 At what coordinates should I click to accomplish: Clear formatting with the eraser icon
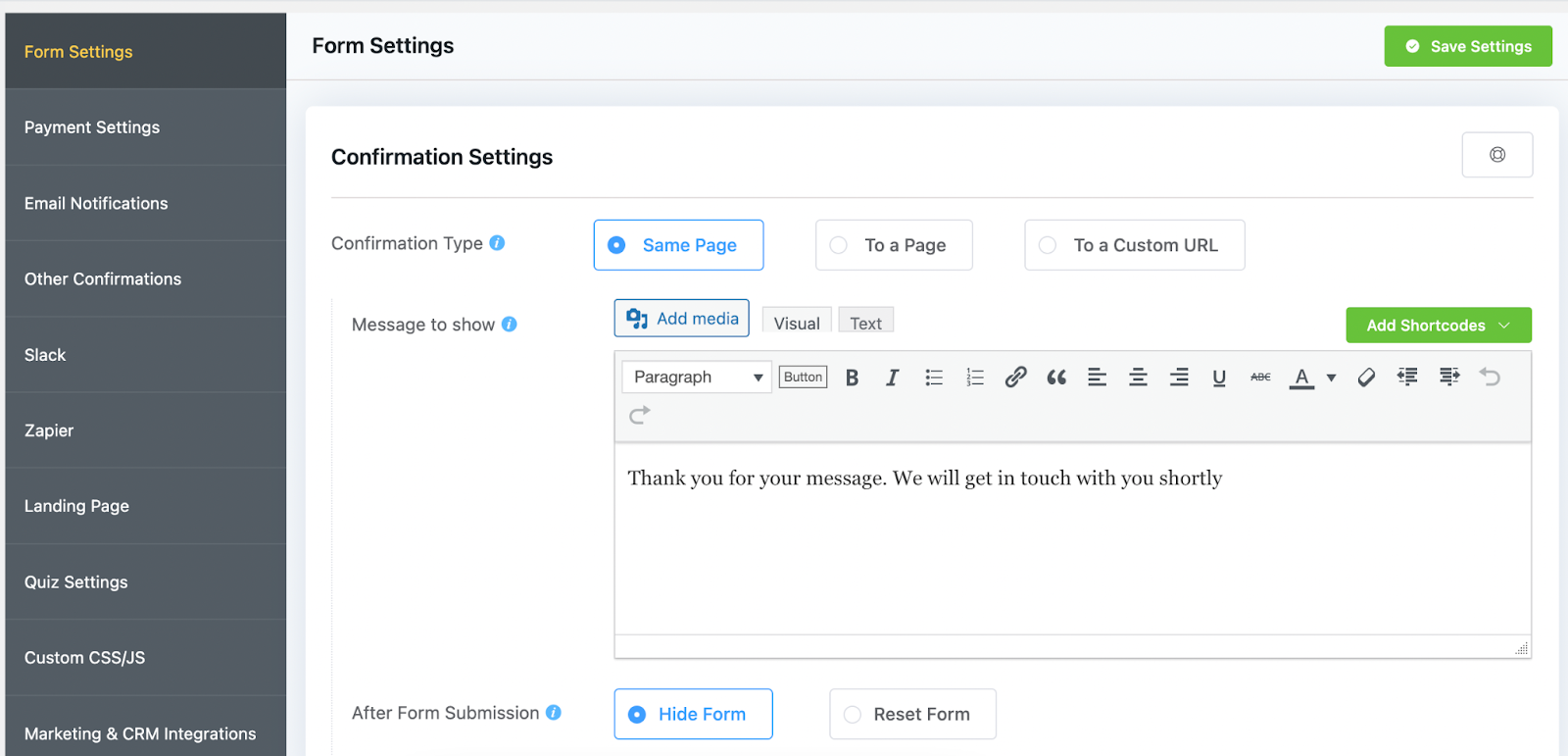[x=1366, y=378]
